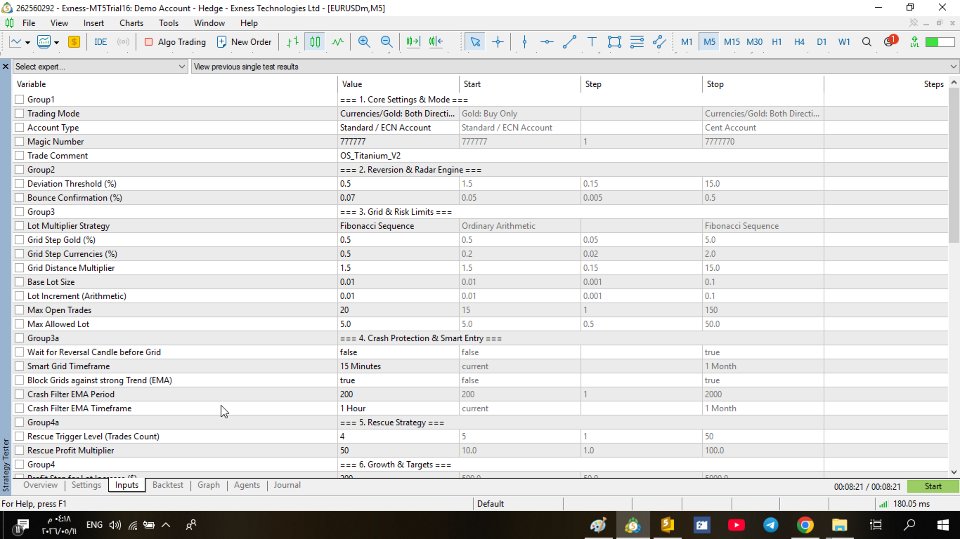Viewport: 960px width, 539px height.
Task: Click the vertical scrollbar down arrow
Action: click(x=954, y=472)
